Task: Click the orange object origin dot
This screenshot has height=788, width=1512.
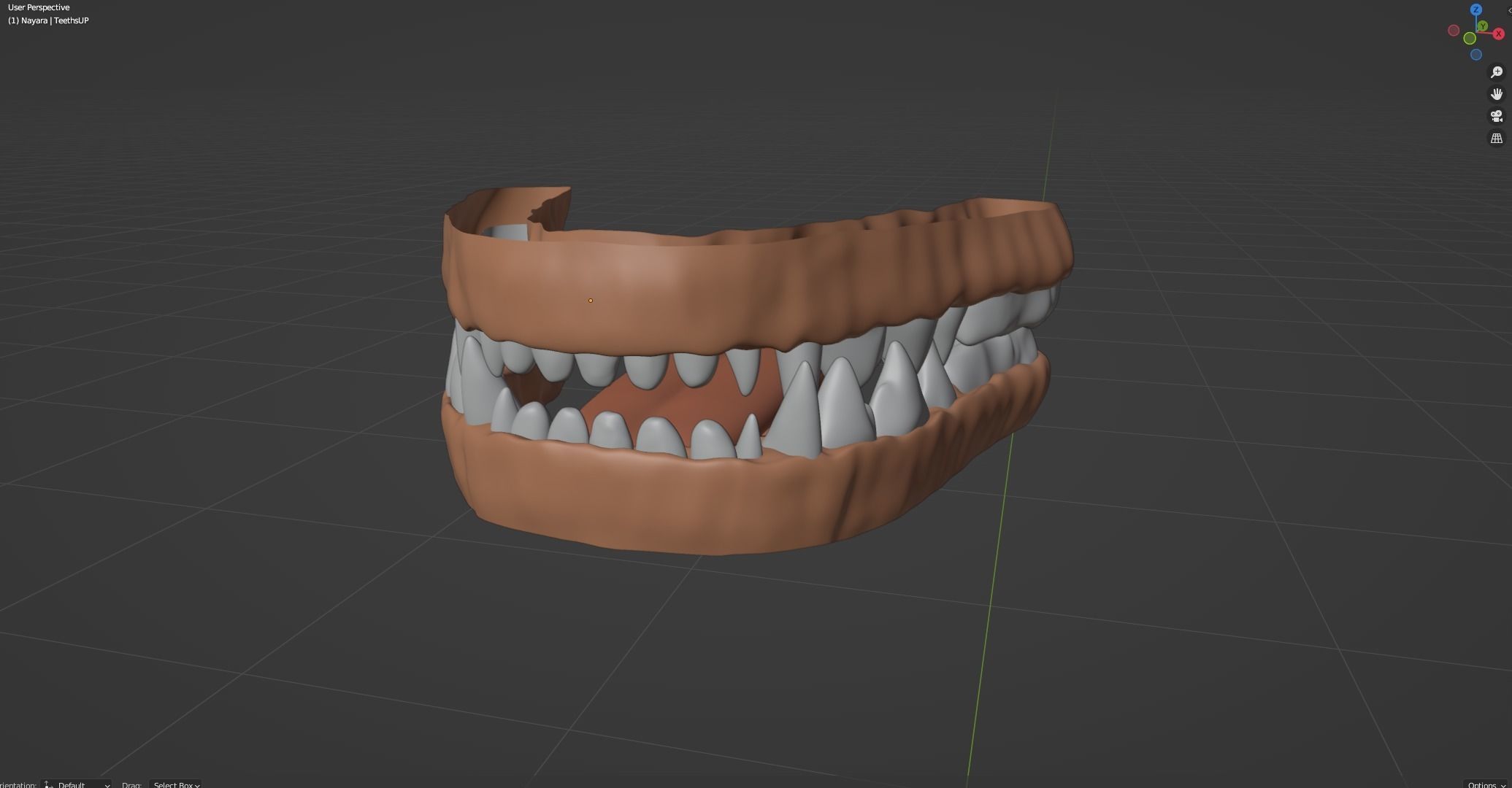Action: click(x=591, y=301)
